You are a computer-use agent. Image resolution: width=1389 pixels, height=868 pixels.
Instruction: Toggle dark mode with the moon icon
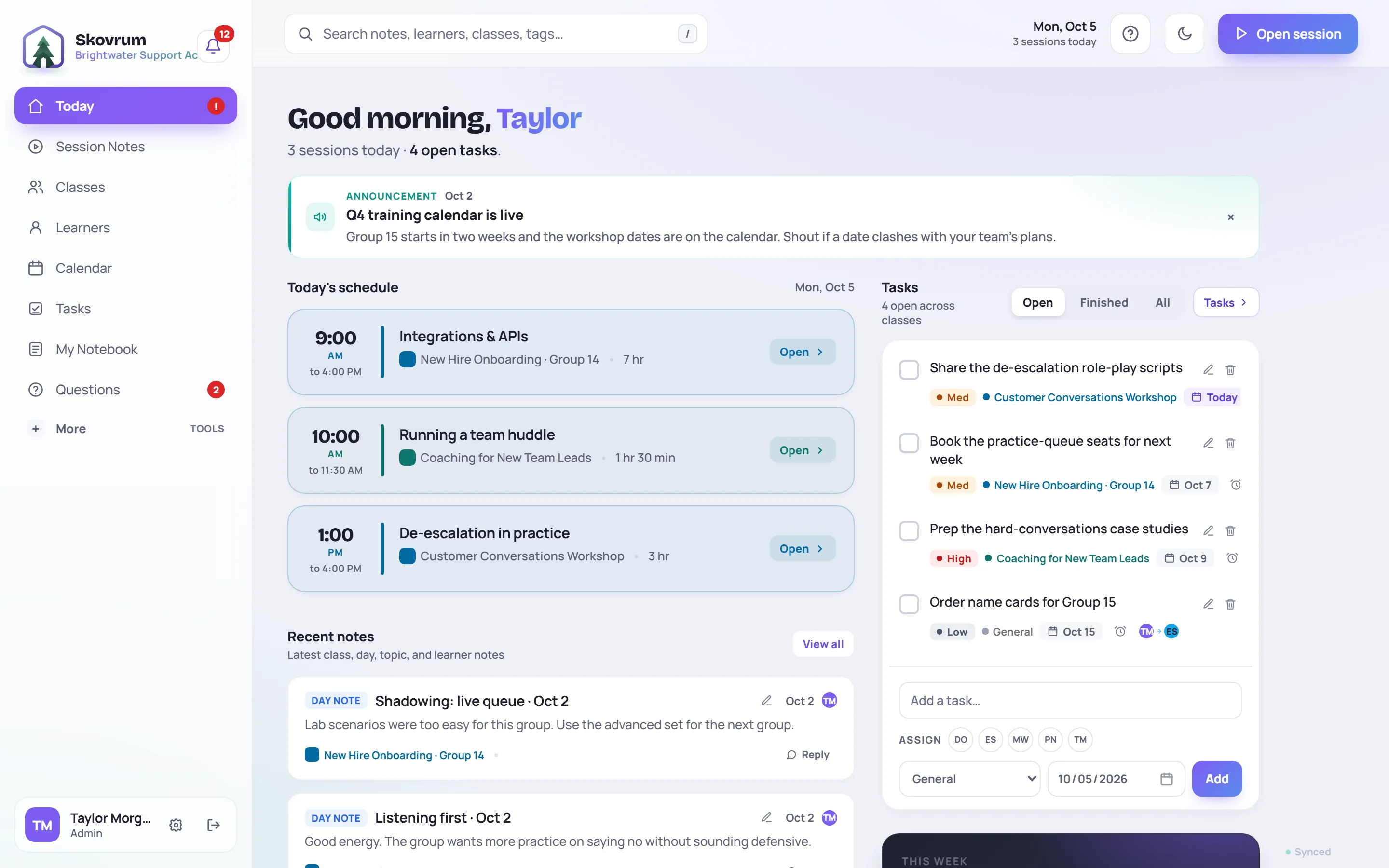pyautogui.click(x=1184, y=34)
